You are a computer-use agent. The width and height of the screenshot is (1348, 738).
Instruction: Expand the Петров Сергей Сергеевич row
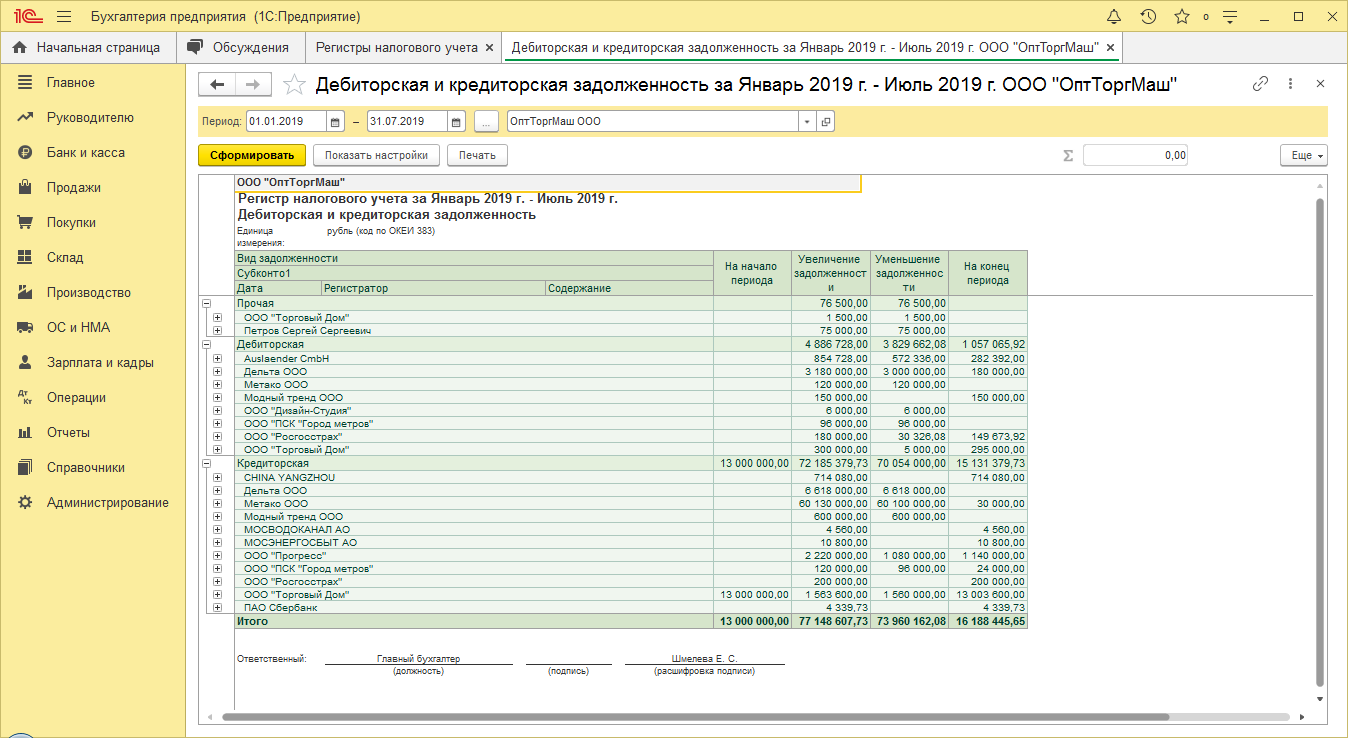[x=216, y=331]
